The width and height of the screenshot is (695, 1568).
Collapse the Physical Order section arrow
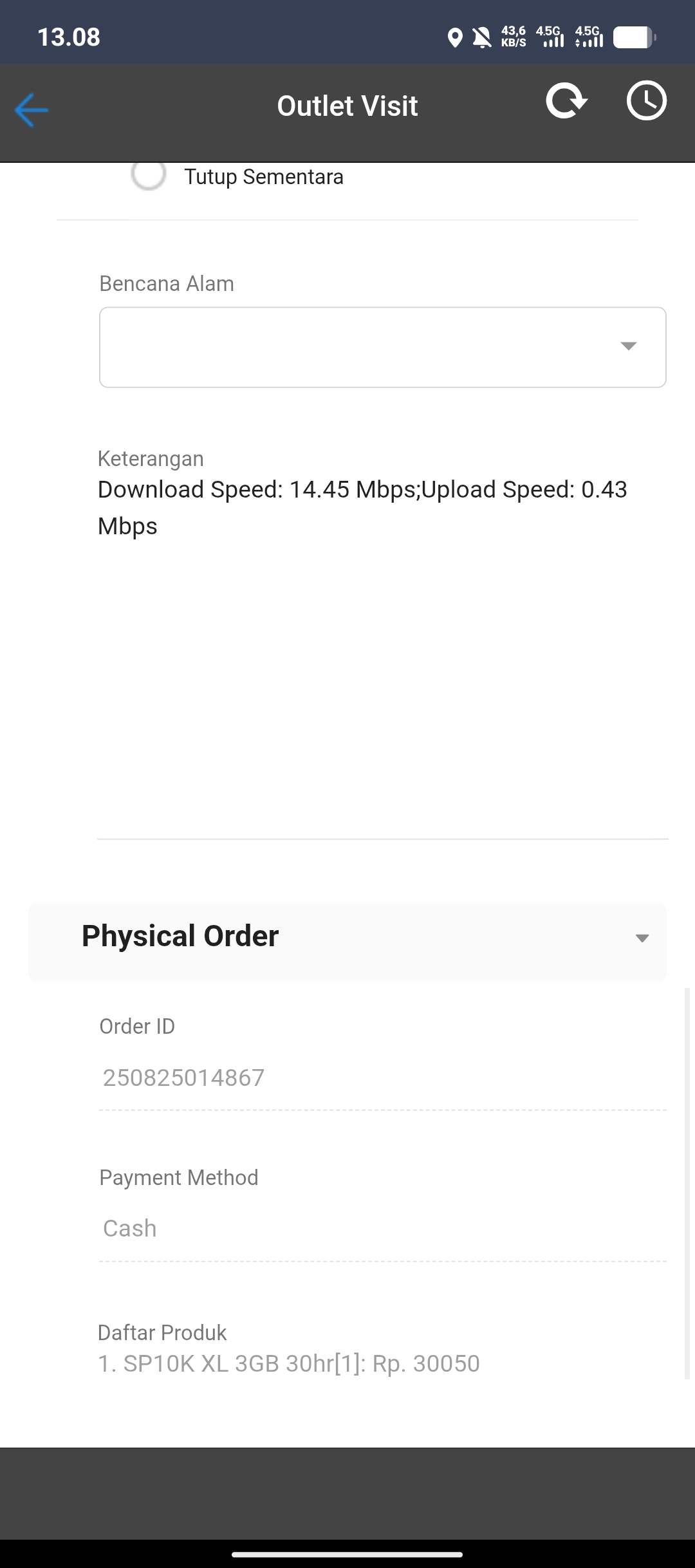[642, 938]
